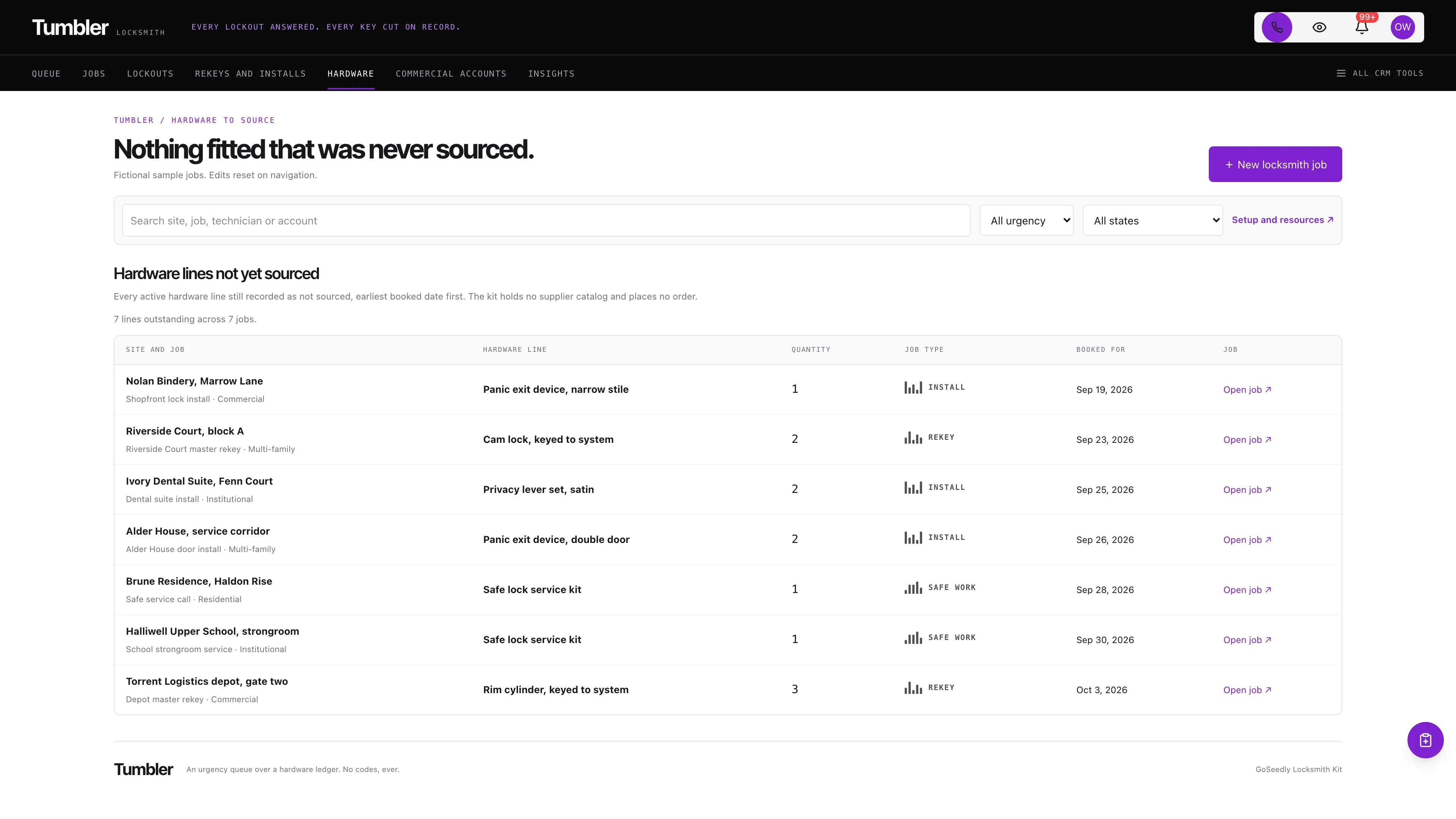
Task: Click the Rekey type icon for Riverside Court
Action: 913,438
